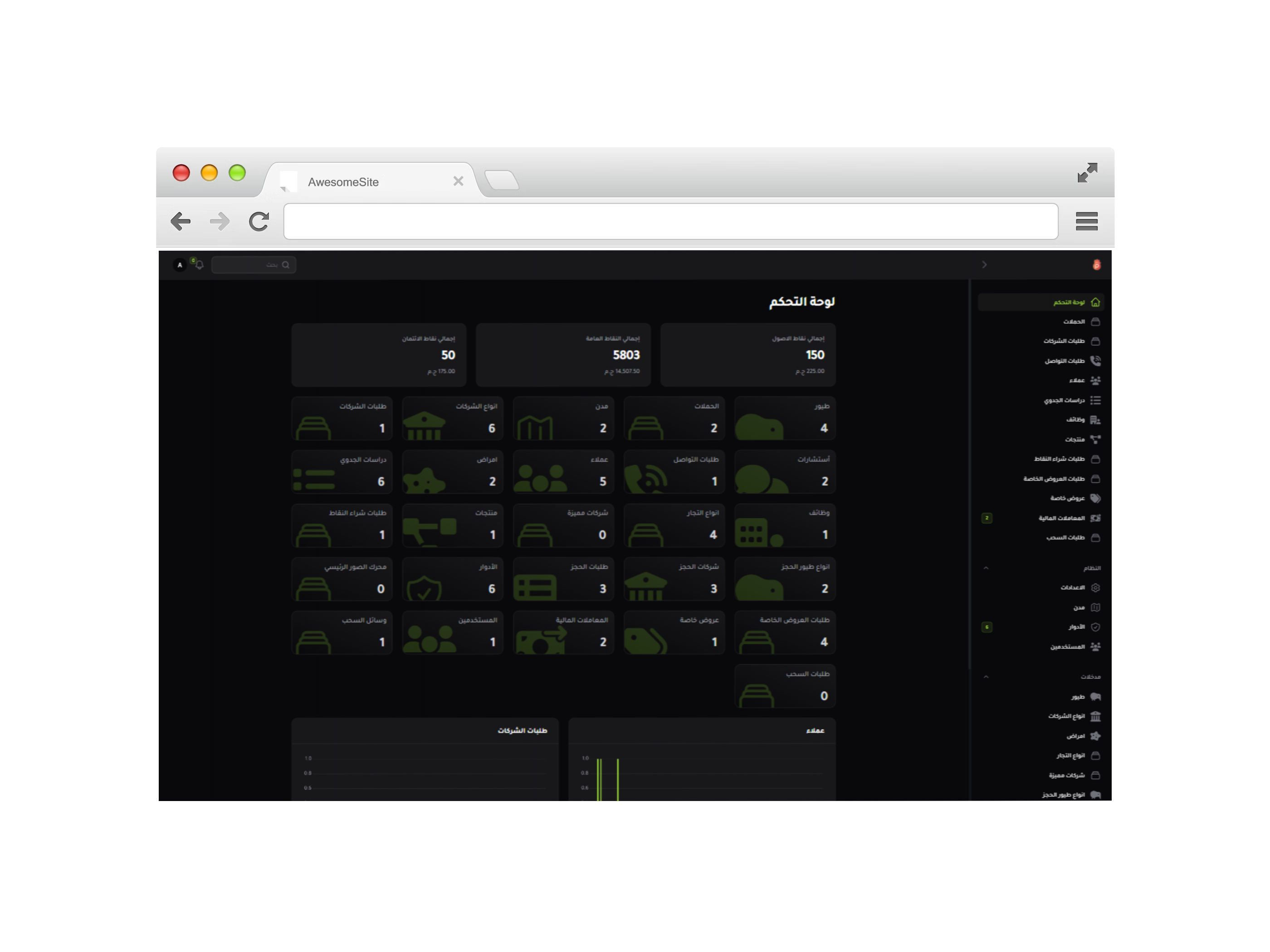
Task: Open the طيور stat card showing 4
Action: coord(785,418)
